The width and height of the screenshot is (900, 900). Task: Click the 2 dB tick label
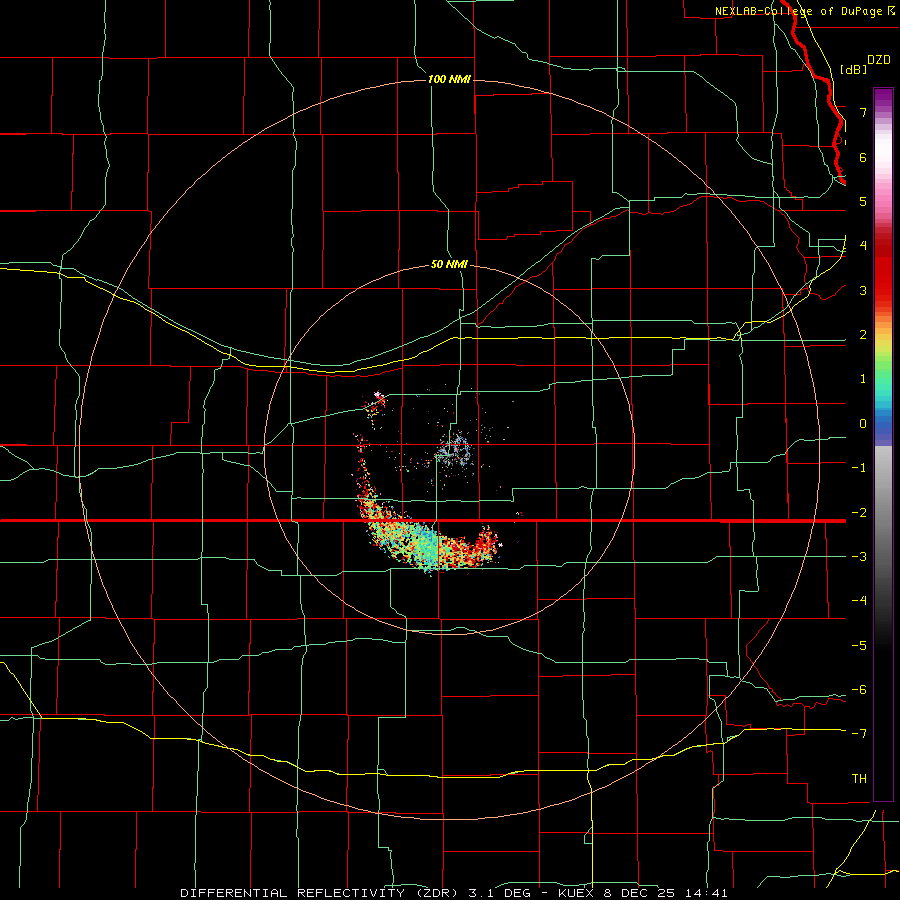pyautogui.click(x=863, y=335)
